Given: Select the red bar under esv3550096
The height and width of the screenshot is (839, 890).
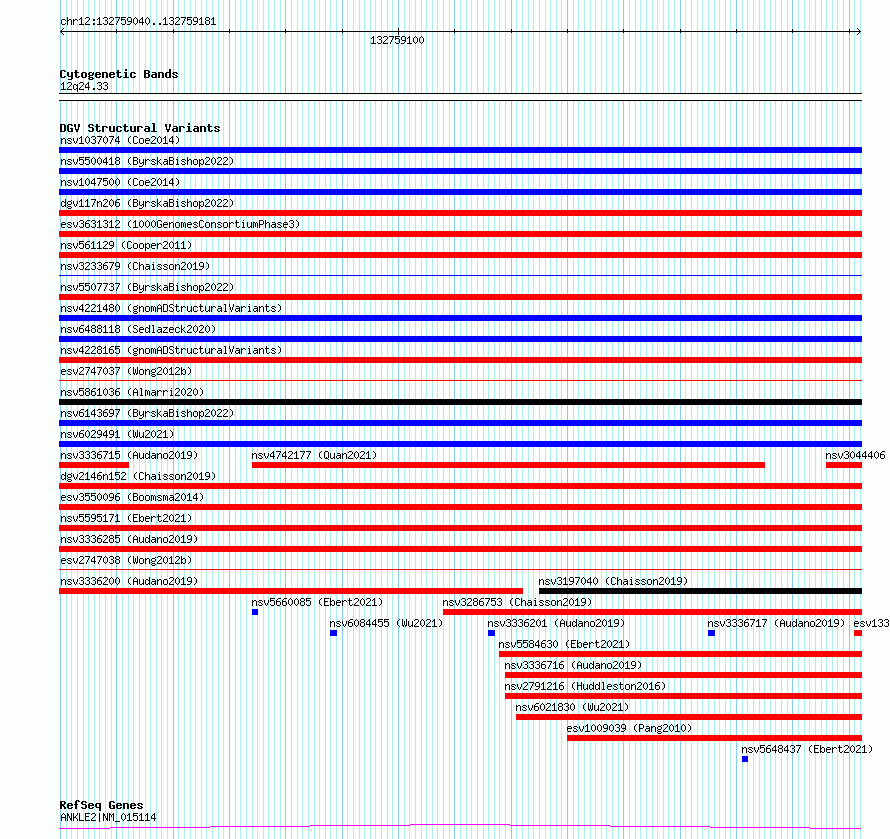Looking at the screenshot, I should (460, 507).
